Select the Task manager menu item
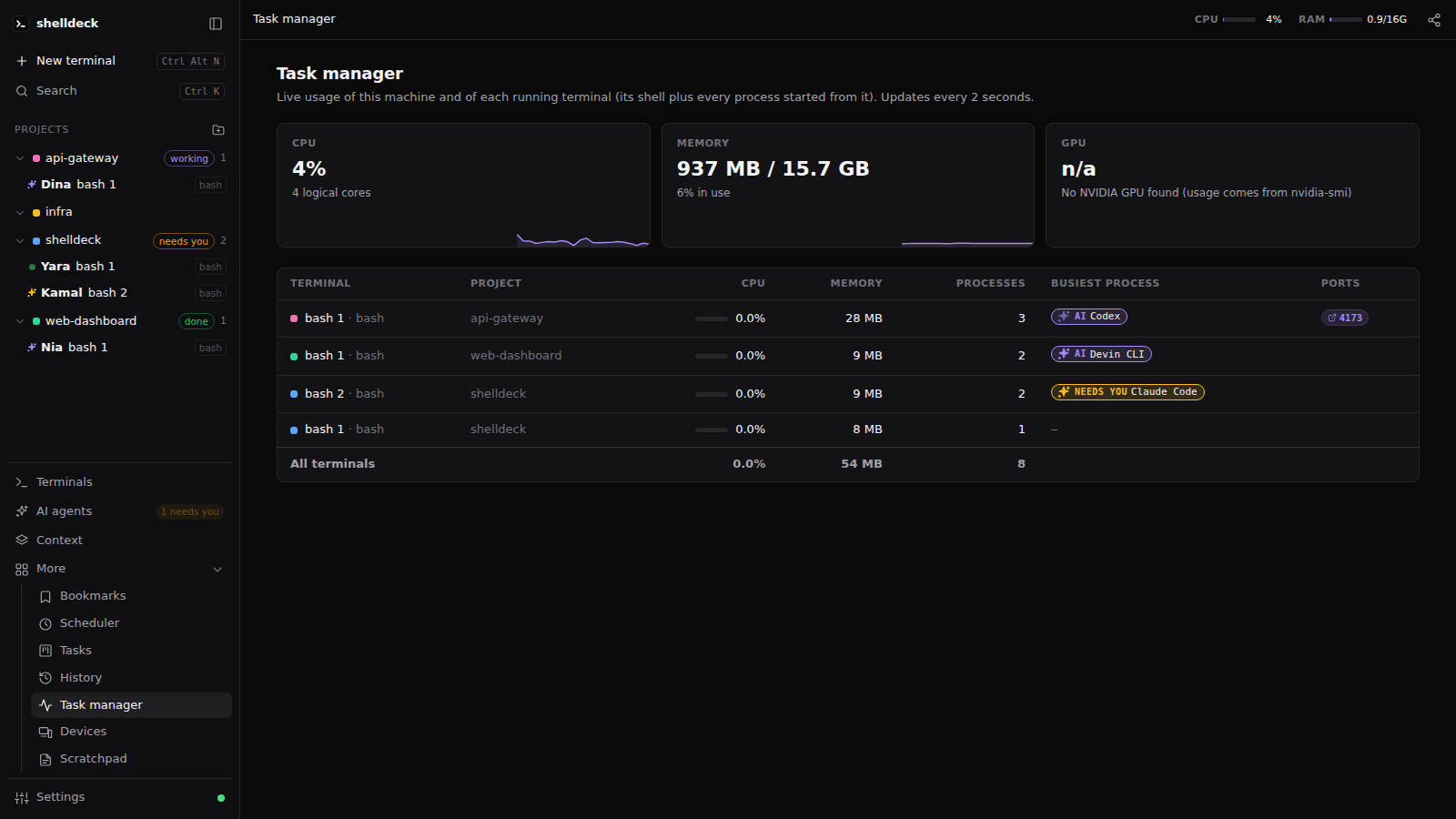 (x=131, y=705)
